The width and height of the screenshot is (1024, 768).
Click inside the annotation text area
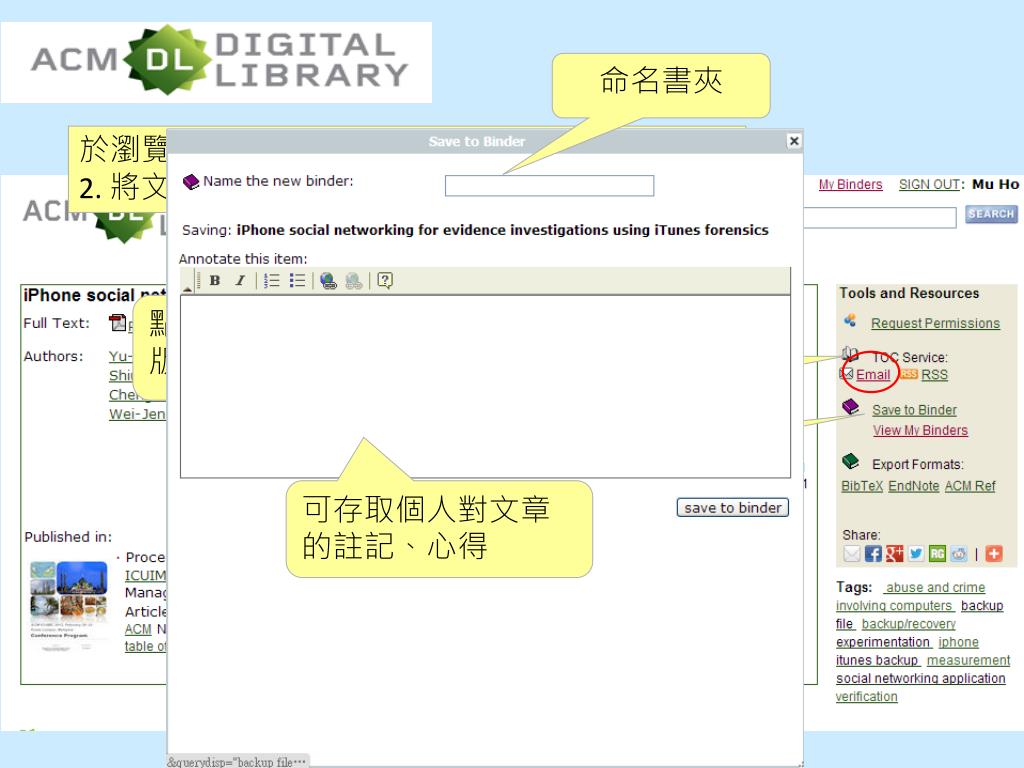pyautogui.click(x=485, y=387)
